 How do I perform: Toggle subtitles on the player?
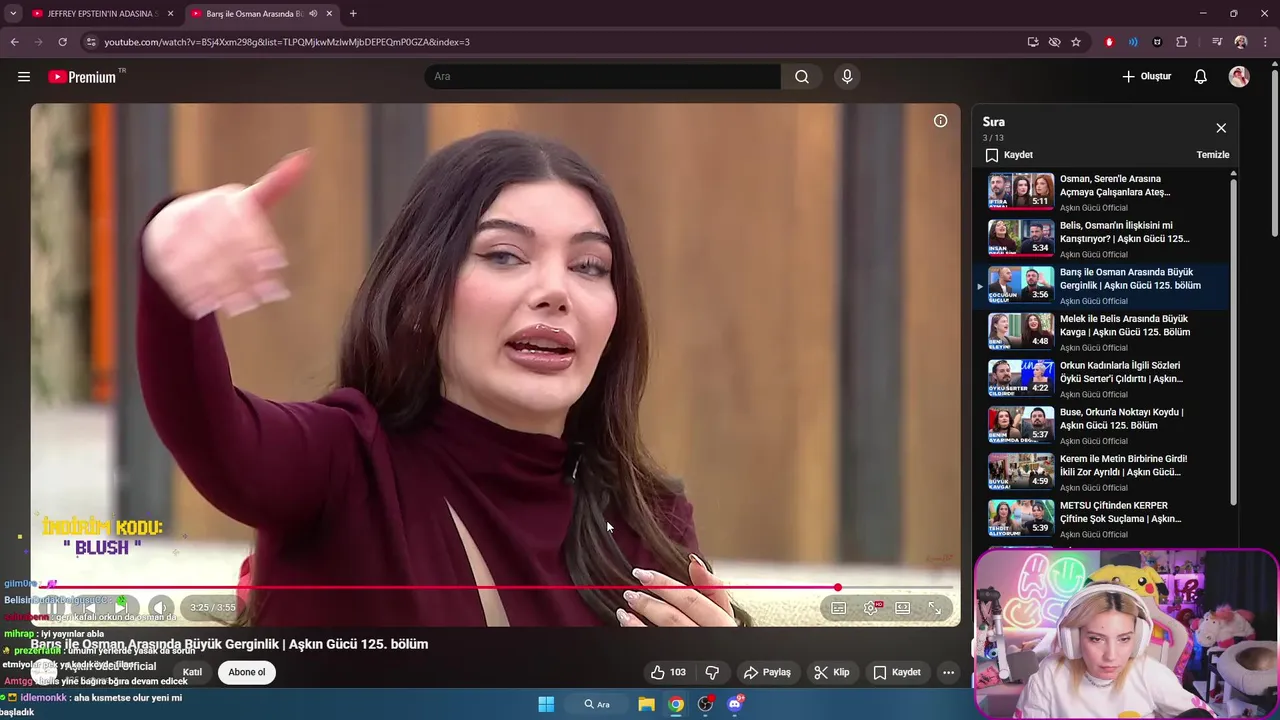coord(839,608)
